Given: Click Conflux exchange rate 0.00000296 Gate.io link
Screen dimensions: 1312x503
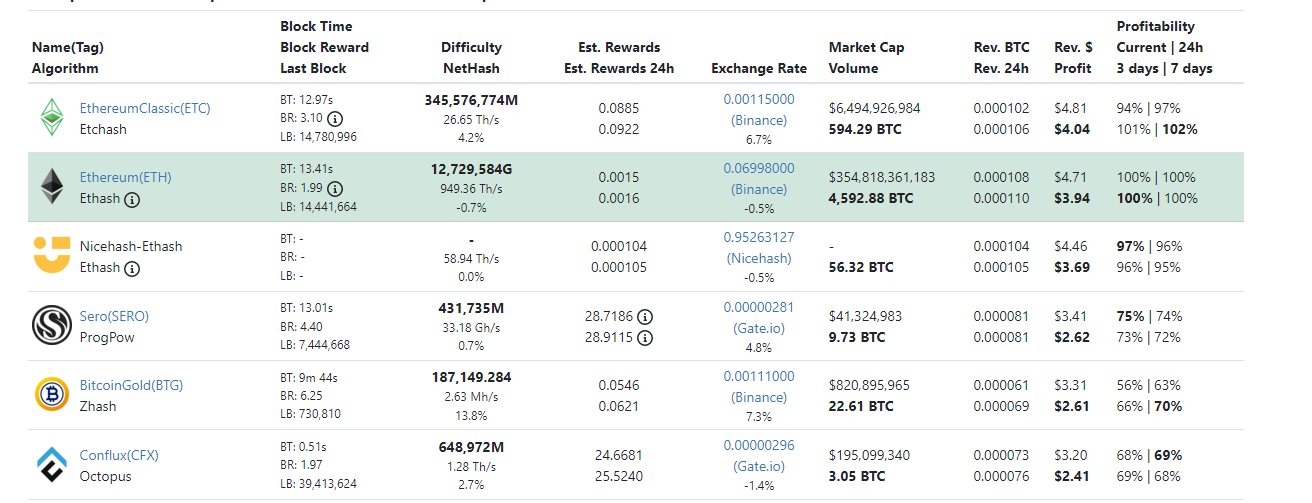Looking at the screenshot, I should pyautogui.click(x=759, y=456).
